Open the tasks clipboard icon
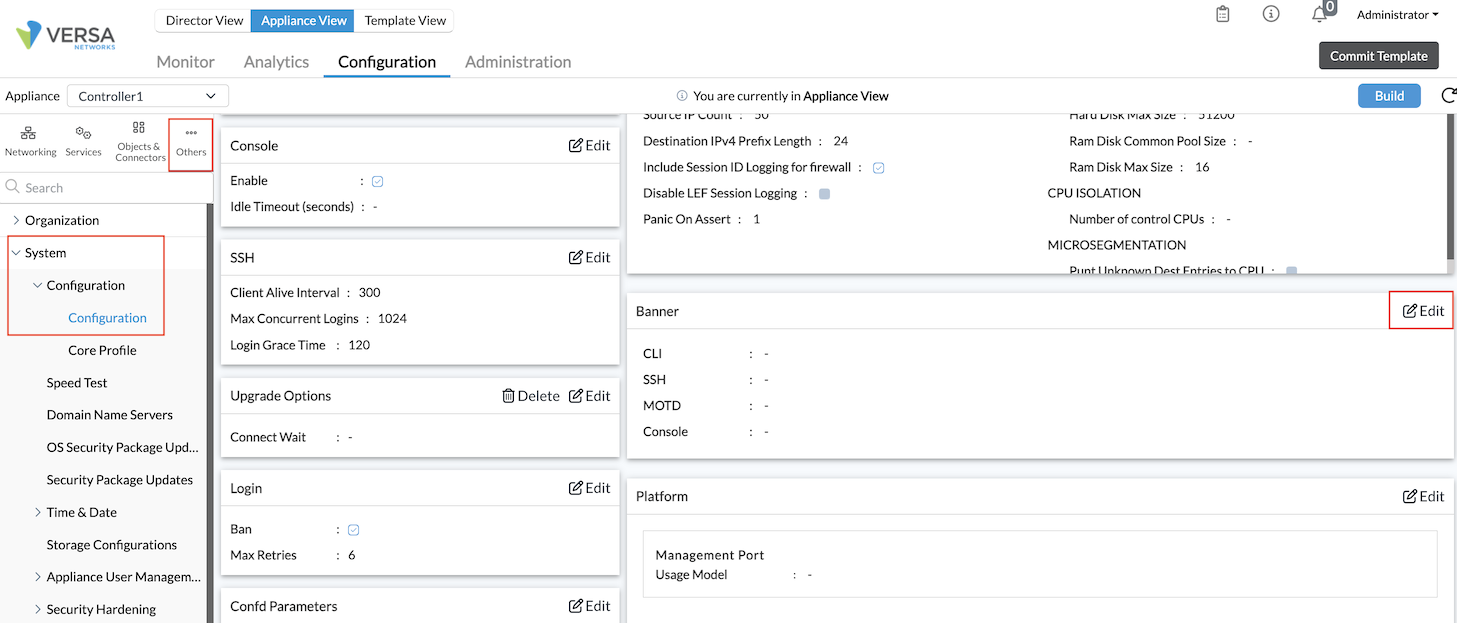 click(x=1222, y=14)
